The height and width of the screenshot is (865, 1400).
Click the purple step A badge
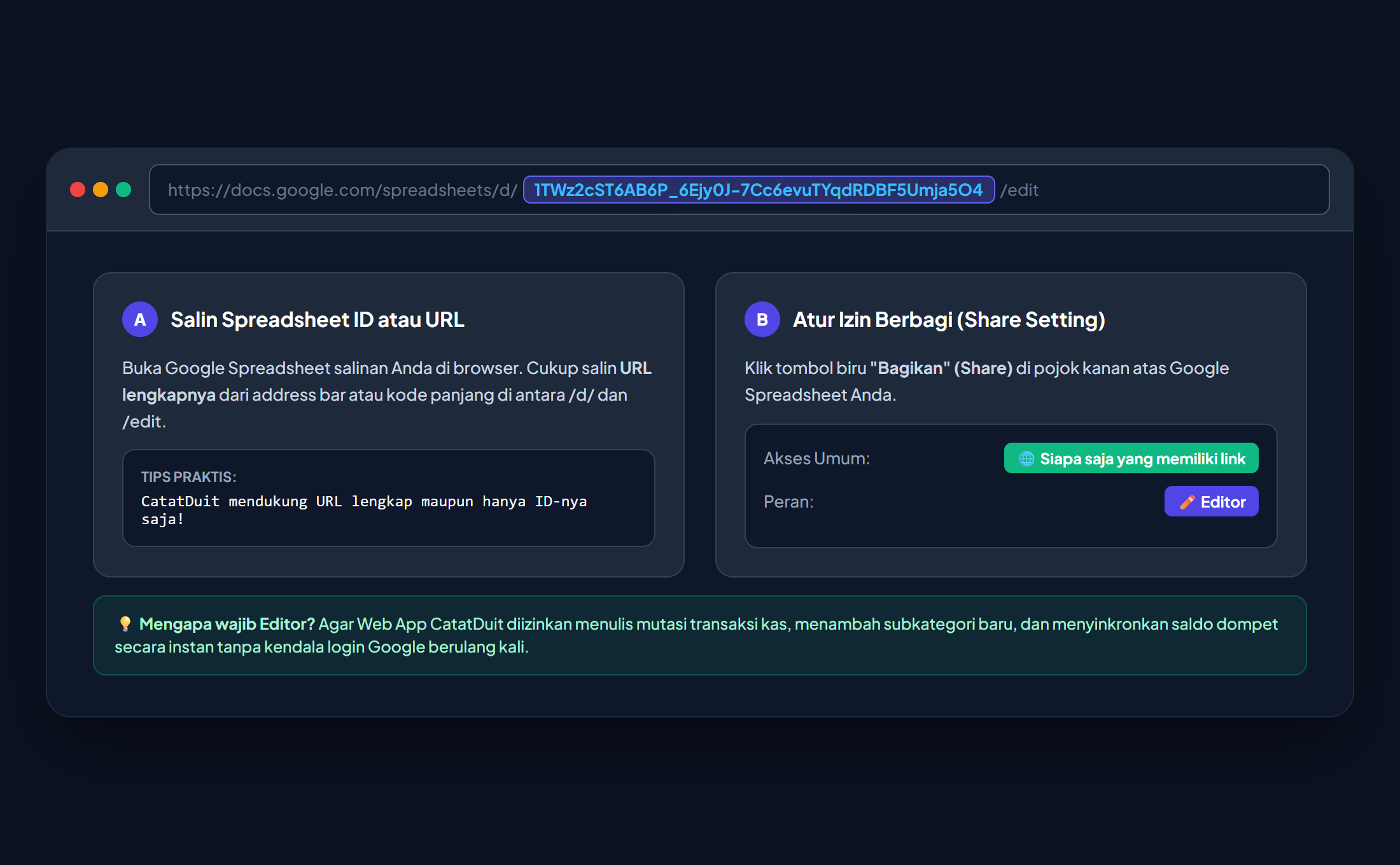[140, 319]
